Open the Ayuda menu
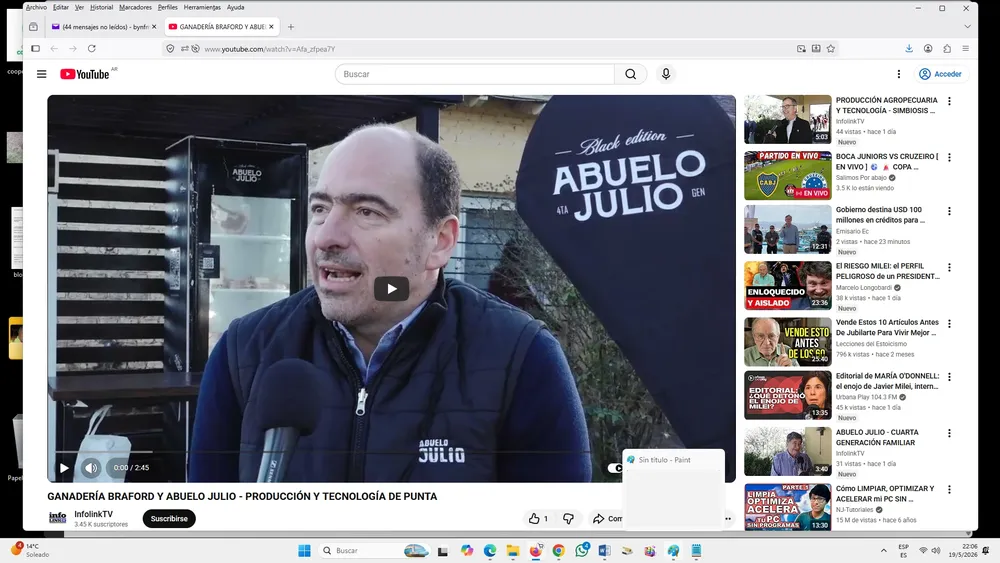The width and height of the screenshot is (1000, 563). tap(235, 7)
